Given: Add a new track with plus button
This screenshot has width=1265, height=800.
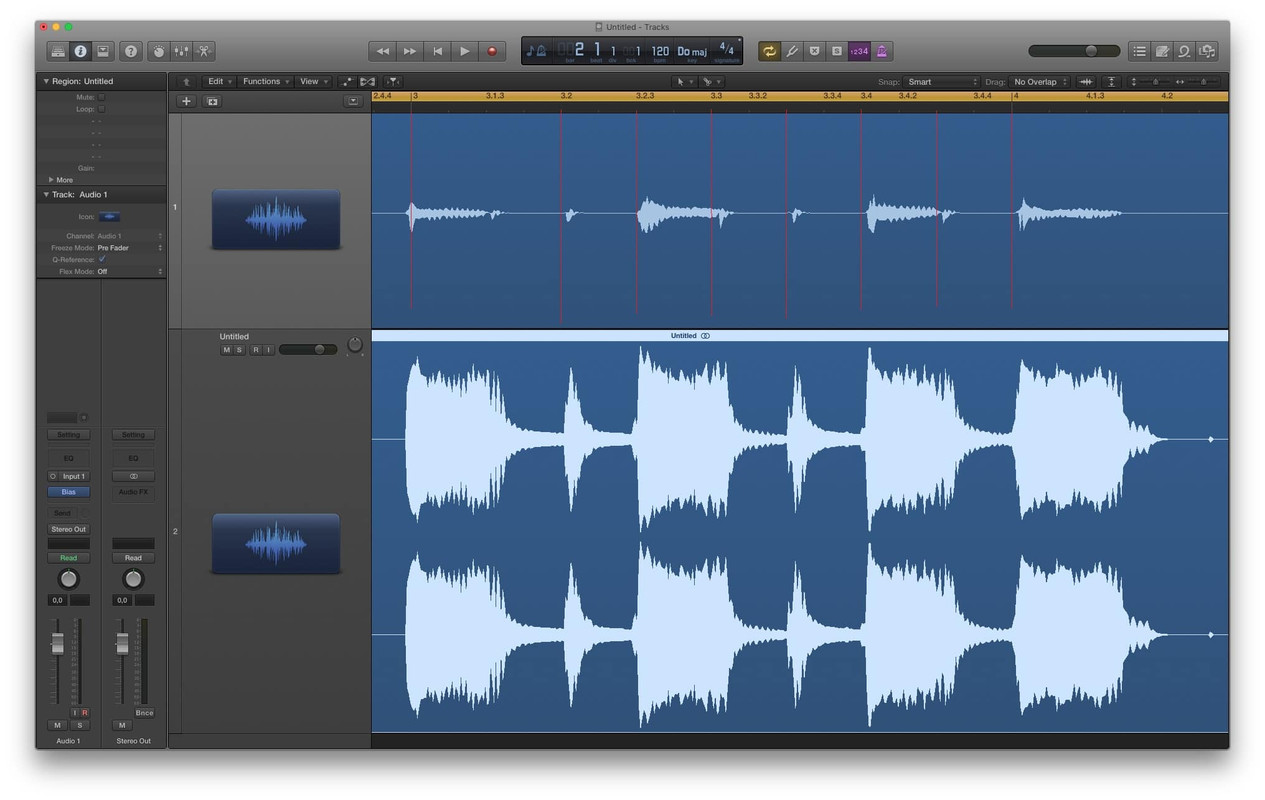Looking at the screenshot, I should (186, 101).
